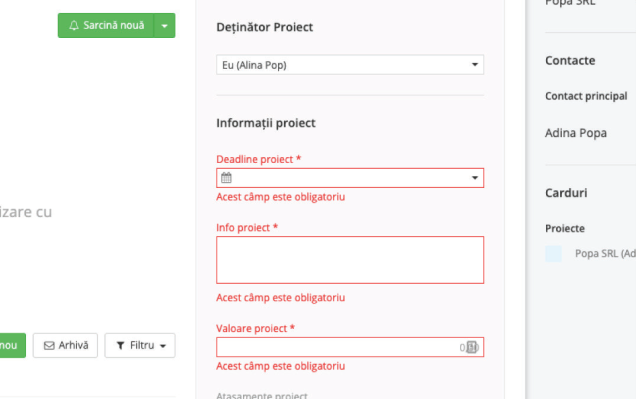Click the Carduri section heading
The image size is (636, 399).
point(566,193)
